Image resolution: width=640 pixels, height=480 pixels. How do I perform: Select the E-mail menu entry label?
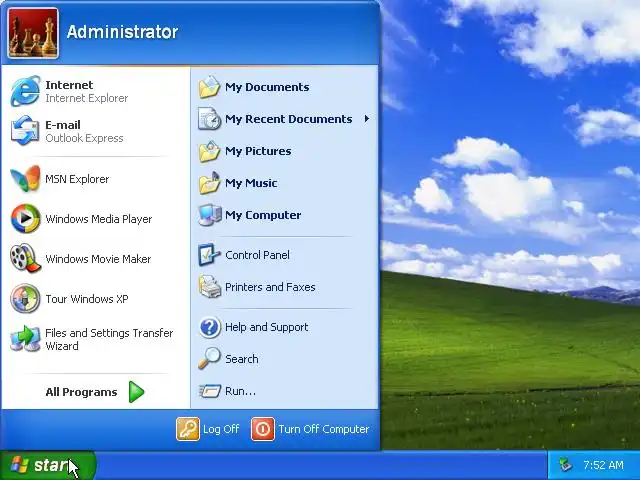pos(62,125)
